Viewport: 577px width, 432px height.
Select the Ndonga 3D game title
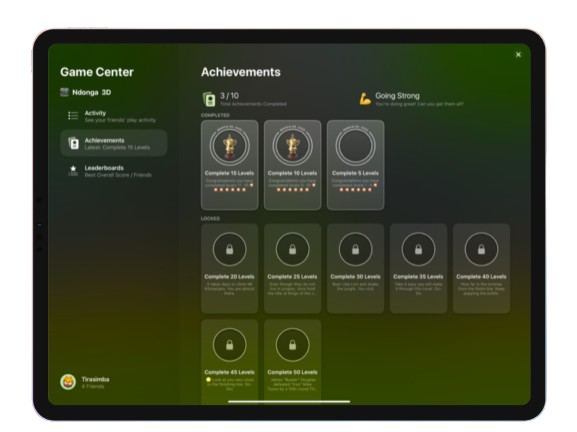coord(91,92)
